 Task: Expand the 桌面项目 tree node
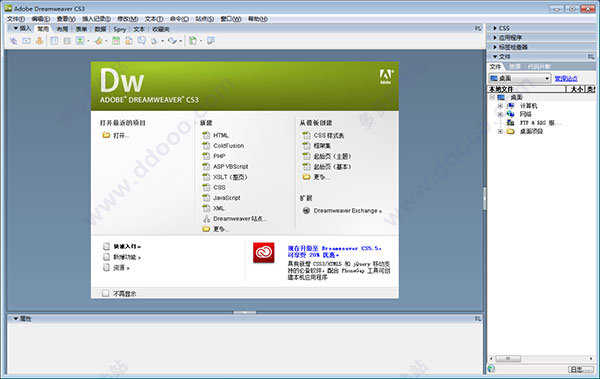[500, 131]
